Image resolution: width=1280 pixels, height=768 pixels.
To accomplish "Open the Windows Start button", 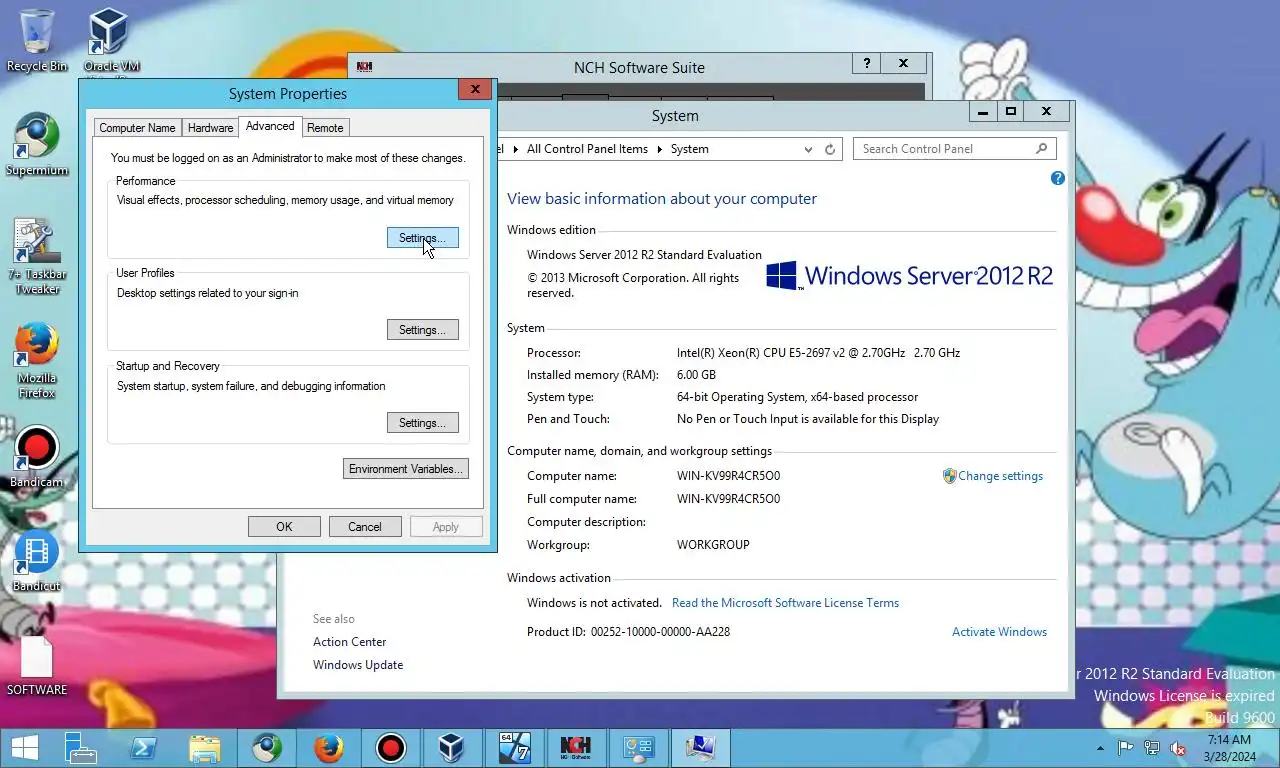I will click(x=24, y=748).
